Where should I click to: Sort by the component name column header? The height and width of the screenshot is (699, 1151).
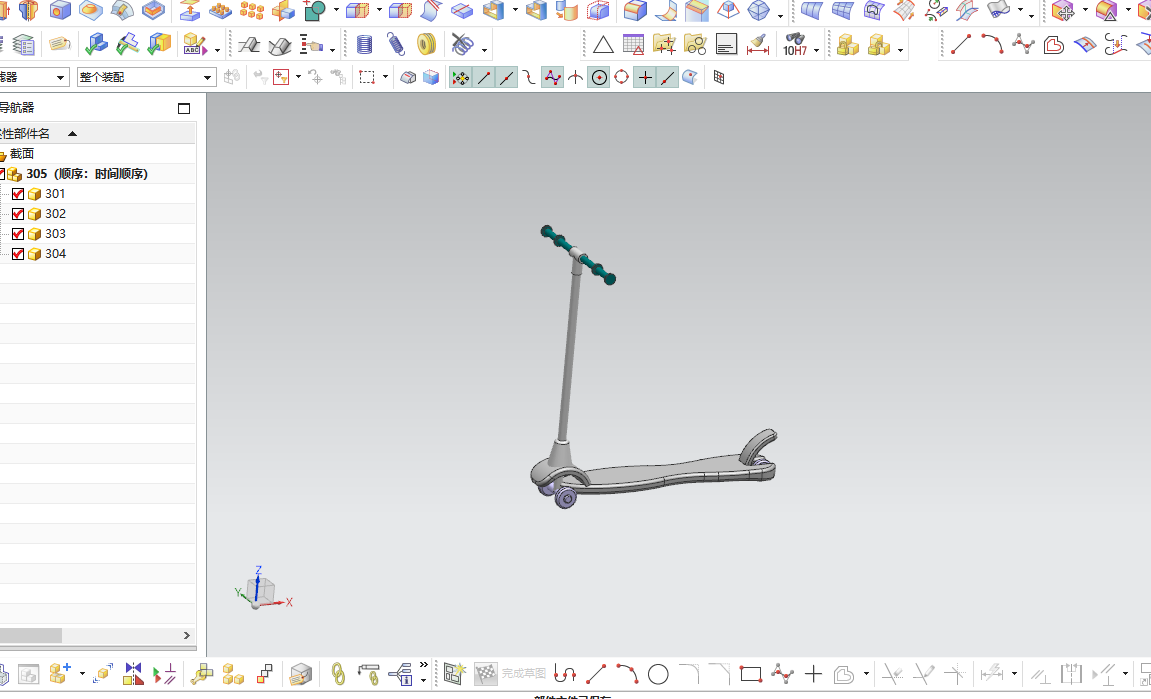pyautogui.click(x=98, y=133)
